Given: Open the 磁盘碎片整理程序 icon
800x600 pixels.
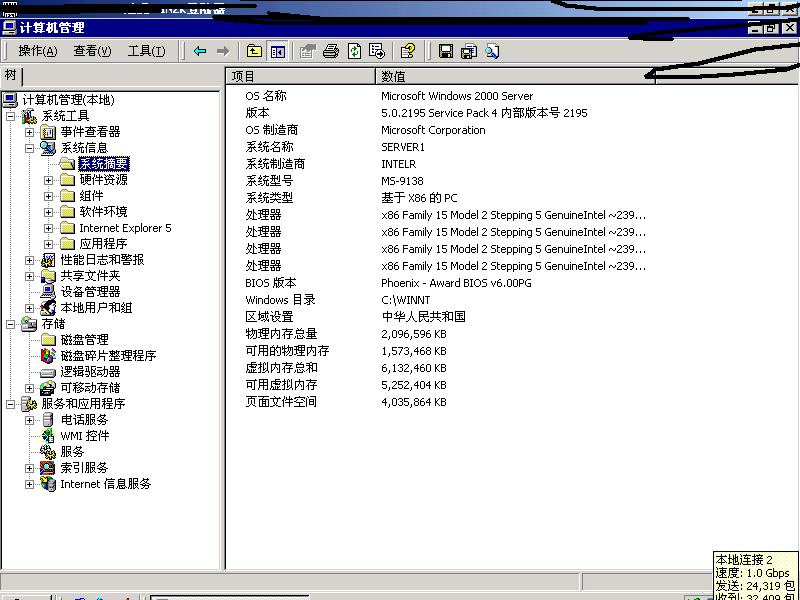Looking at the screenshot, I should pyautogui.click(x=48, y=356).
